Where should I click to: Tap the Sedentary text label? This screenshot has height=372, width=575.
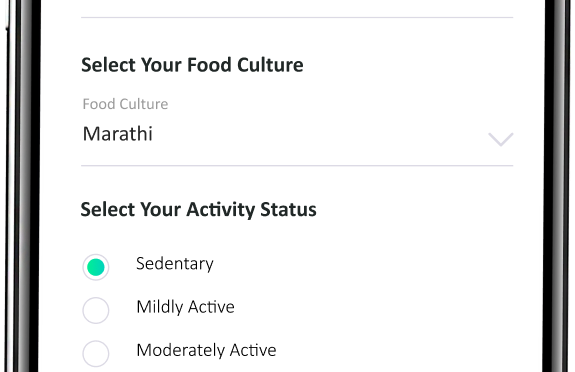click(x=175, y=264)
